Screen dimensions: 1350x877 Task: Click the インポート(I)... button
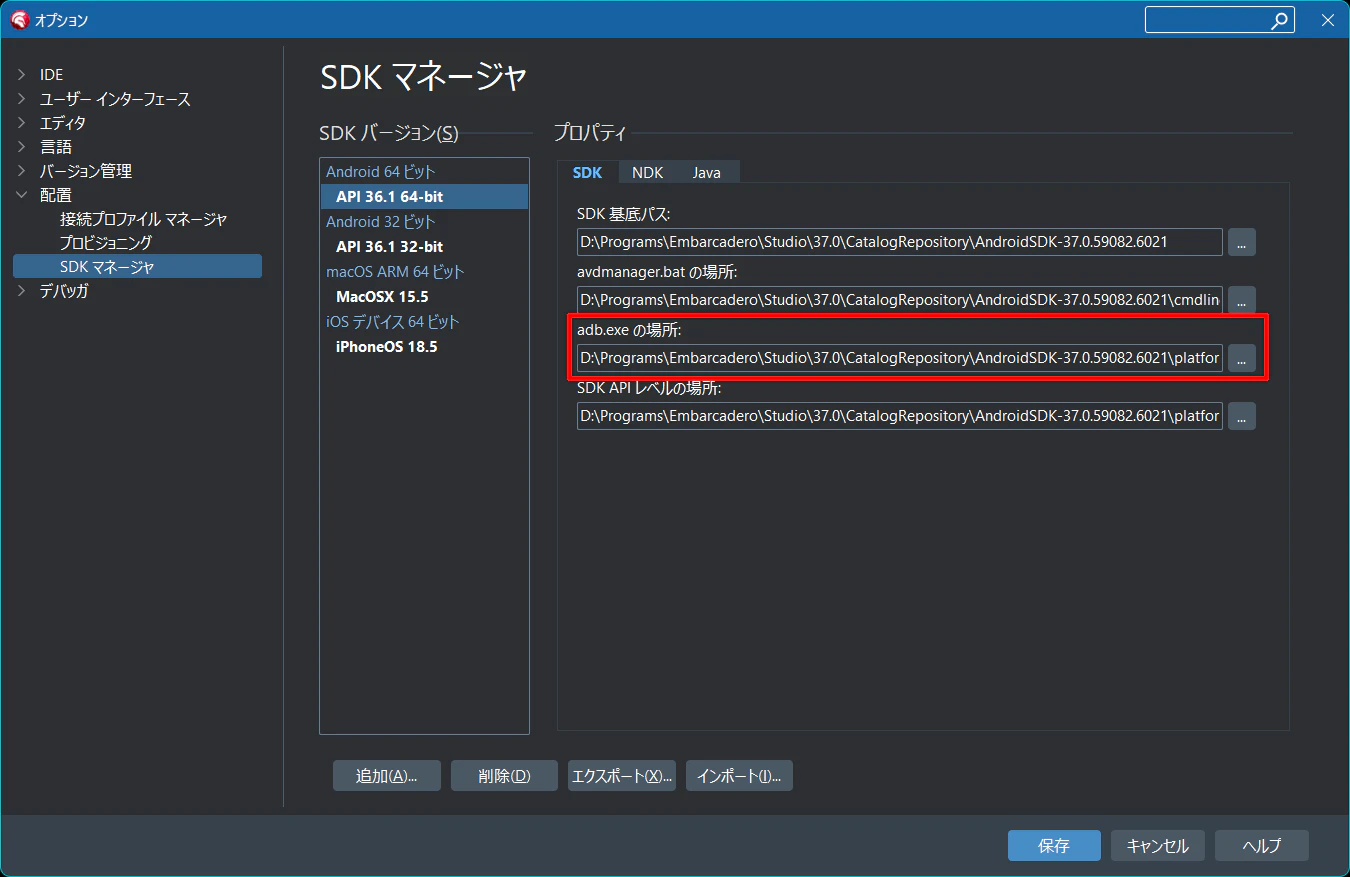[x=739, y=776]
